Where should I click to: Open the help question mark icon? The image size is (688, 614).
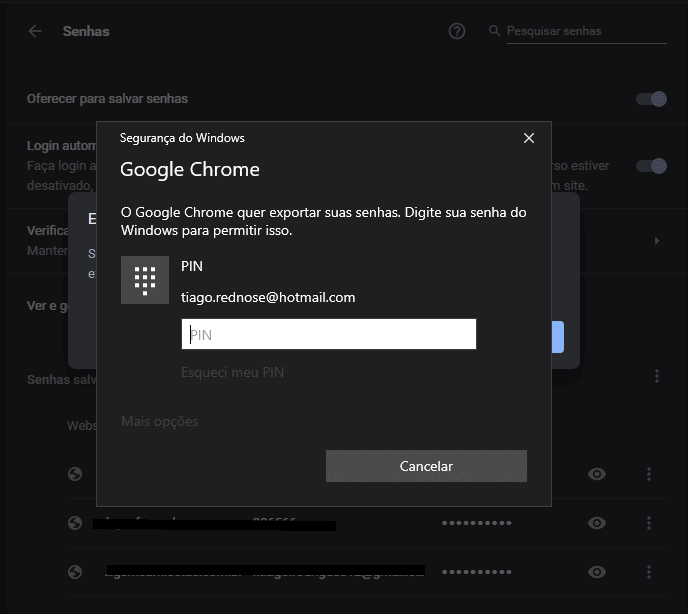pos(457,31)
